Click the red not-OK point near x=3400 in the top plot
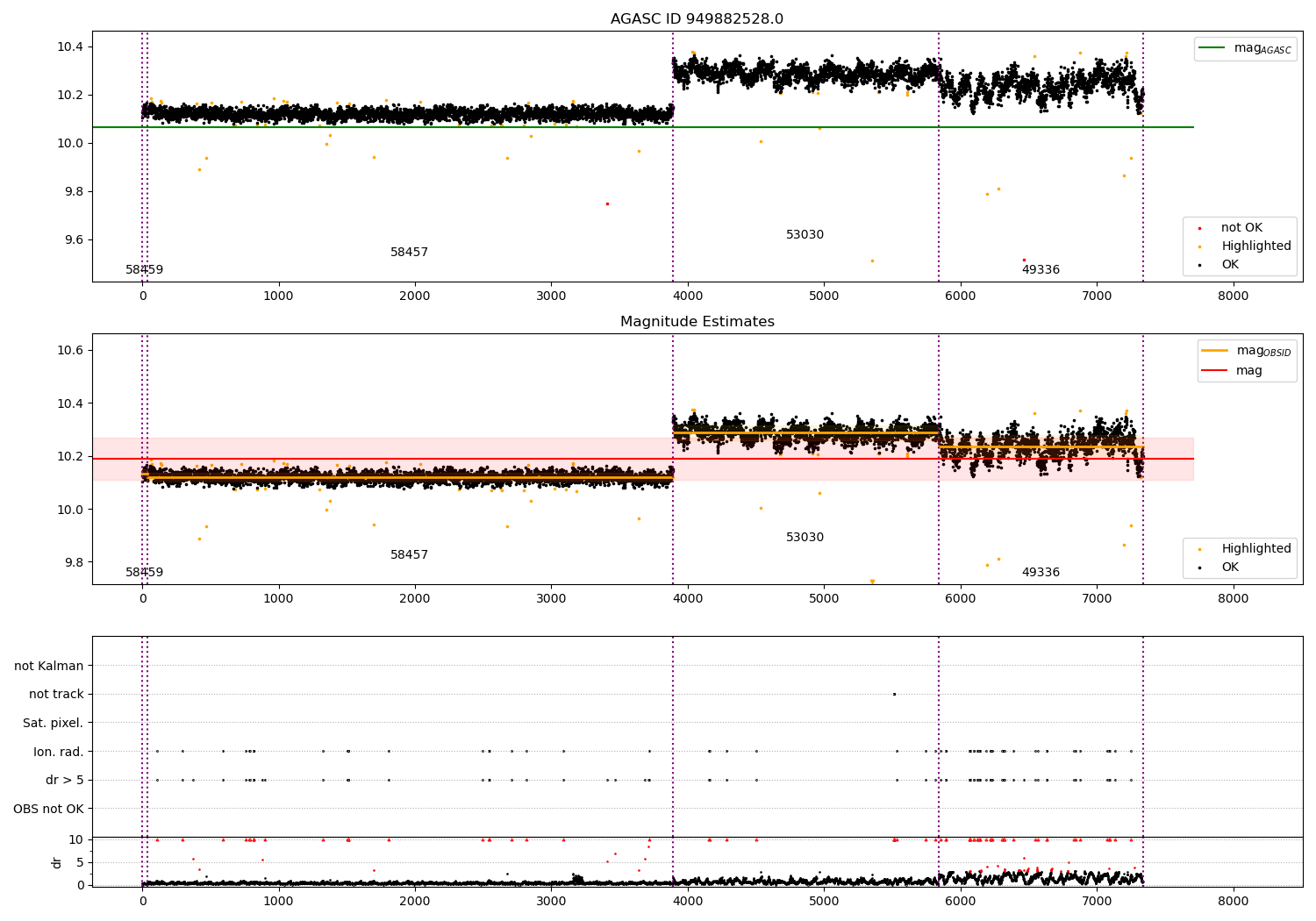The width and height of the screenshot is (1316, 921). 607,203
